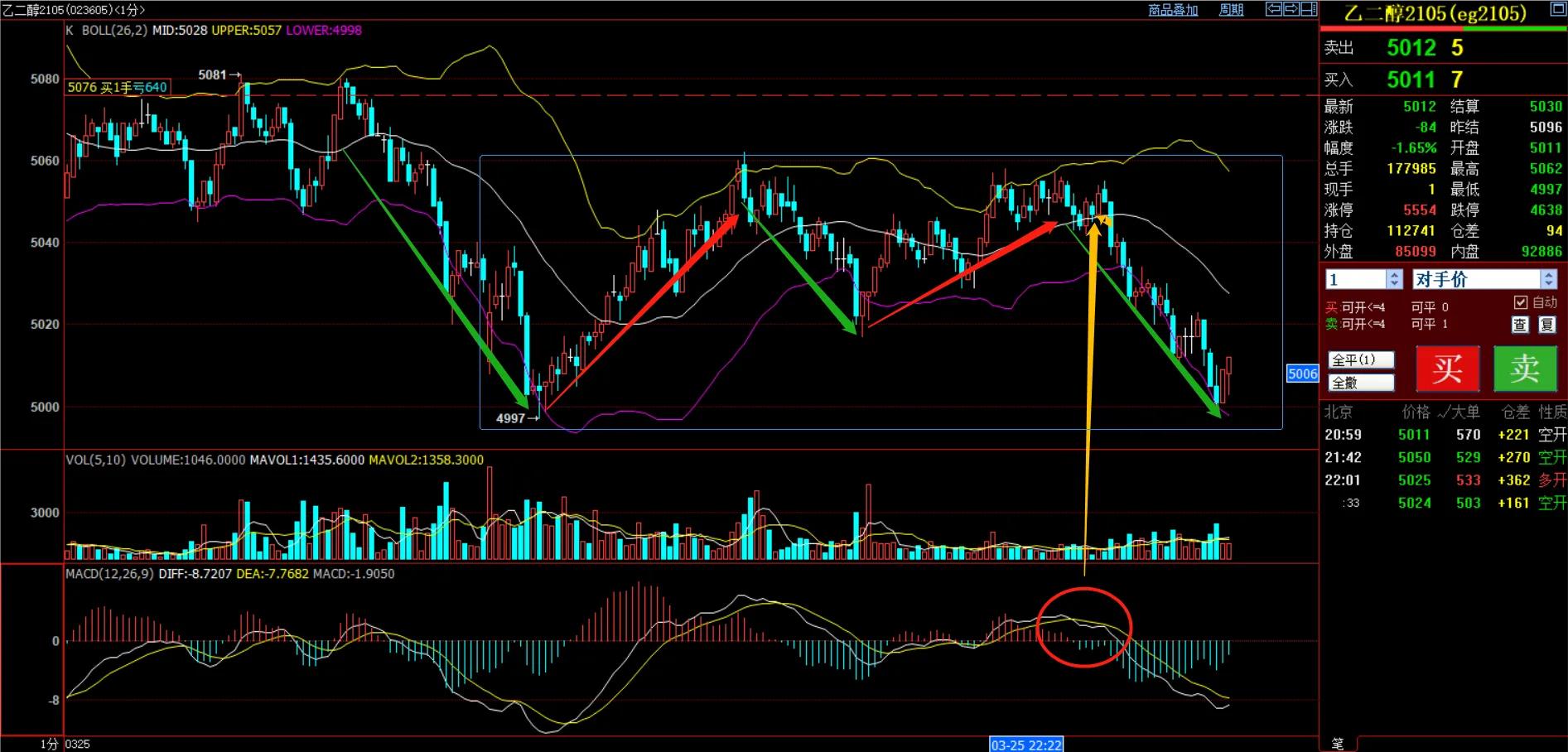
Task: Click the 乙二醇2105(eg2105) contract title
Action: tap(1435, 13)
